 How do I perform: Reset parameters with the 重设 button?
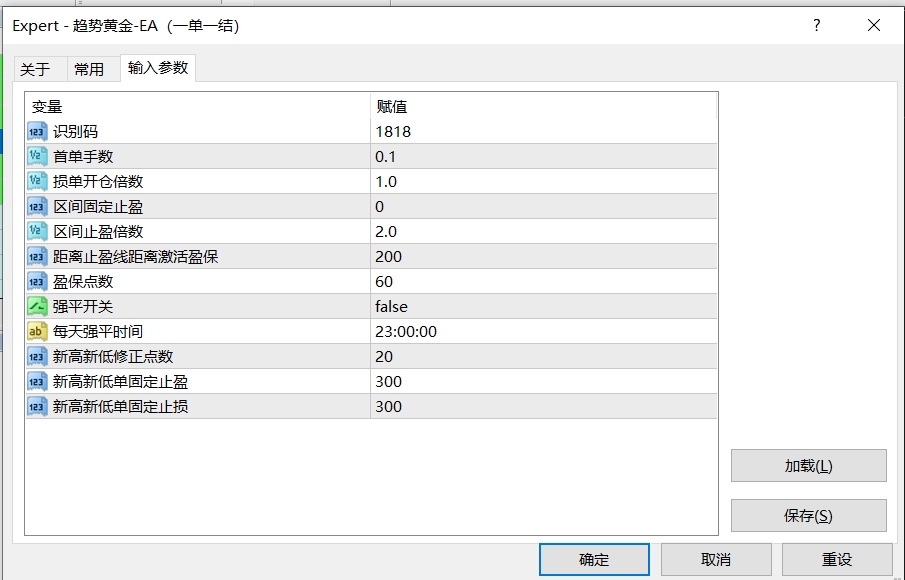click(837, 559)
